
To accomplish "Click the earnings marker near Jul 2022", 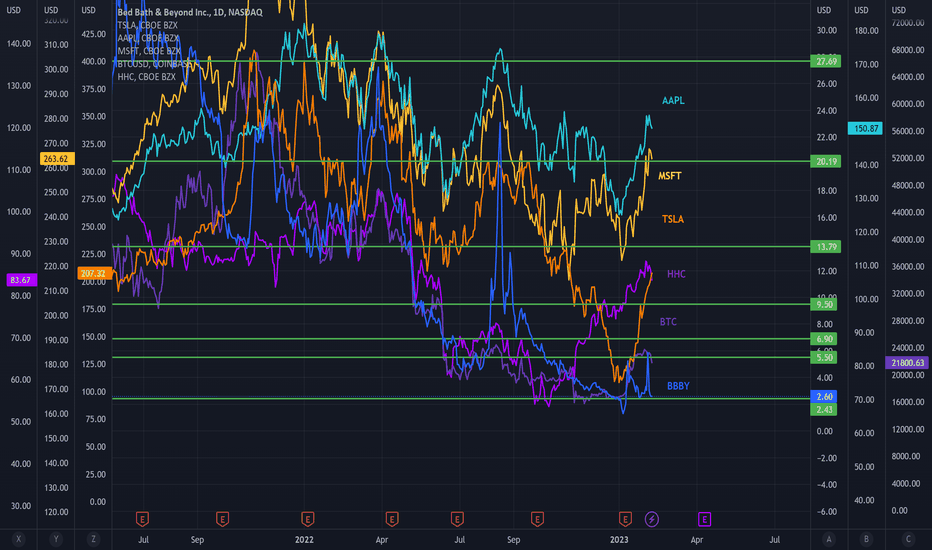I will [456, 519].
